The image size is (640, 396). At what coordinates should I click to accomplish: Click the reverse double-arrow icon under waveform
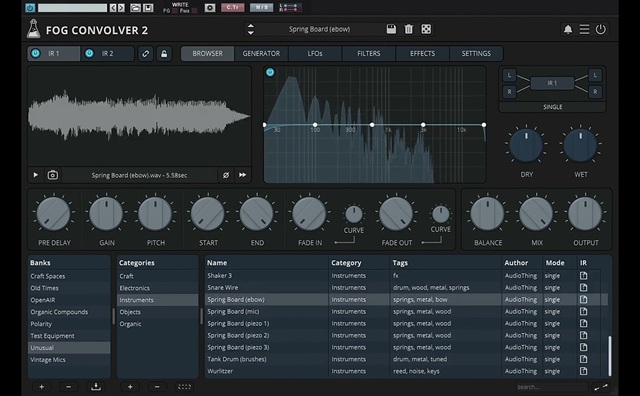[x=242, y=175]
